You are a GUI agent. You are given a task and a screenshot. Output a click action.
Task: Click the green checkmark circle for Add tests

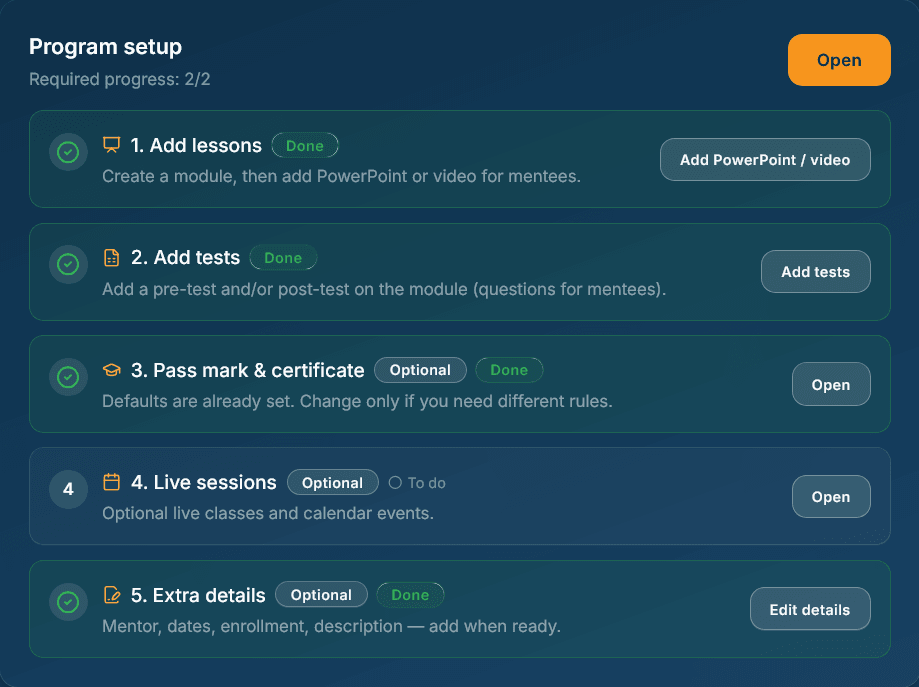click(x=68, y=264)
